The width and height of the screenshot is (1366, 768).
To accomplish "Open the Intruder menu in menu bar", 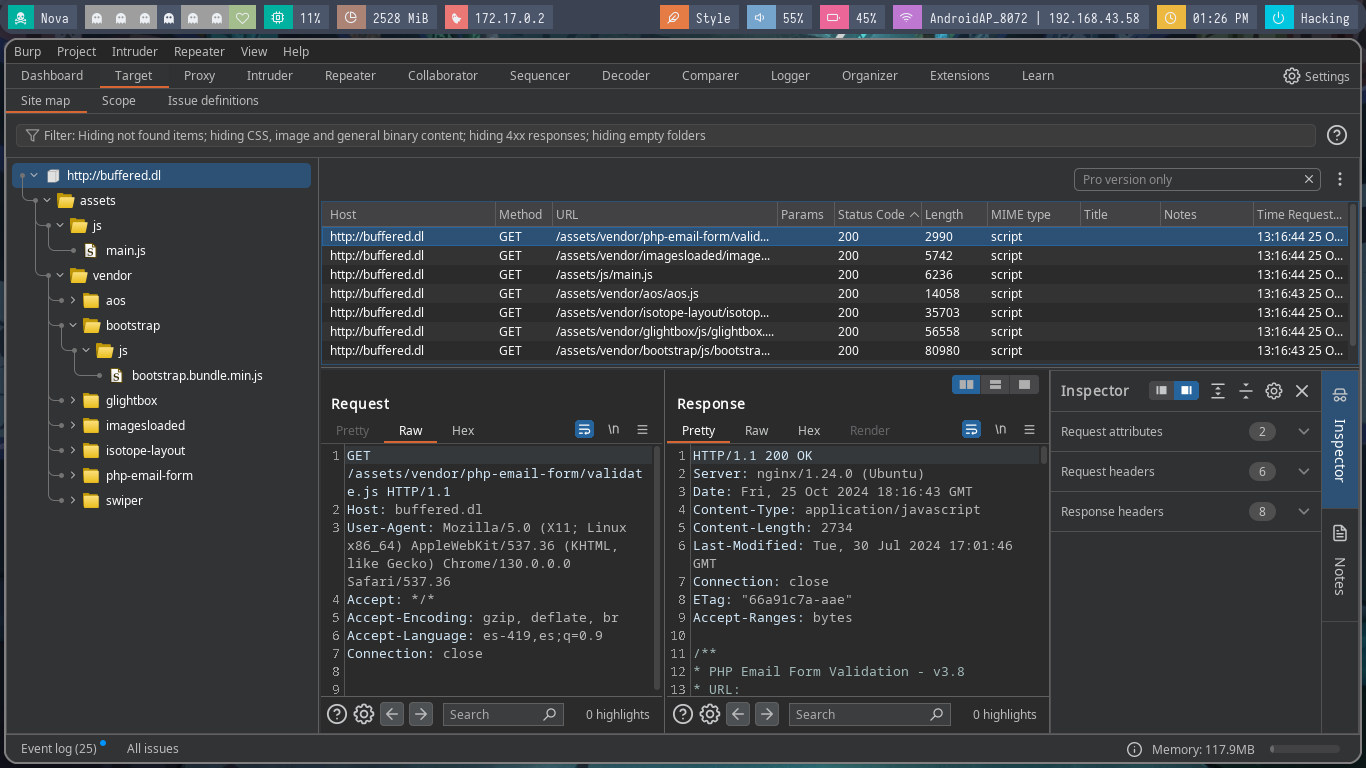I will [x=135, y=52].
